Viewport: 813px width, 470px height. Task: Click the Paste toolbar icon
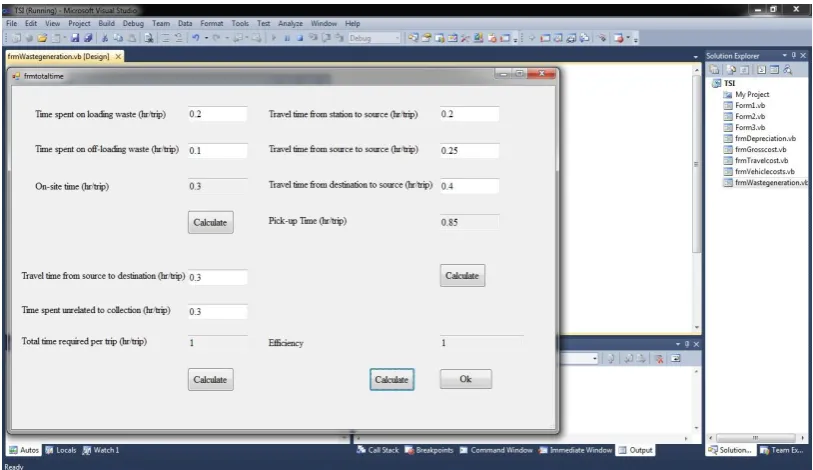132,38
